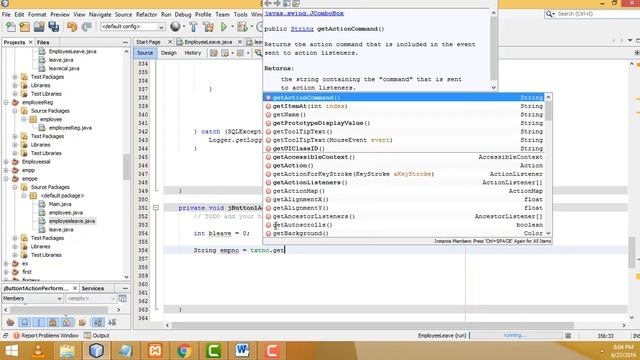640x360 pixels.
Task: Open the default config dropdown
Action: coord(133,27)
